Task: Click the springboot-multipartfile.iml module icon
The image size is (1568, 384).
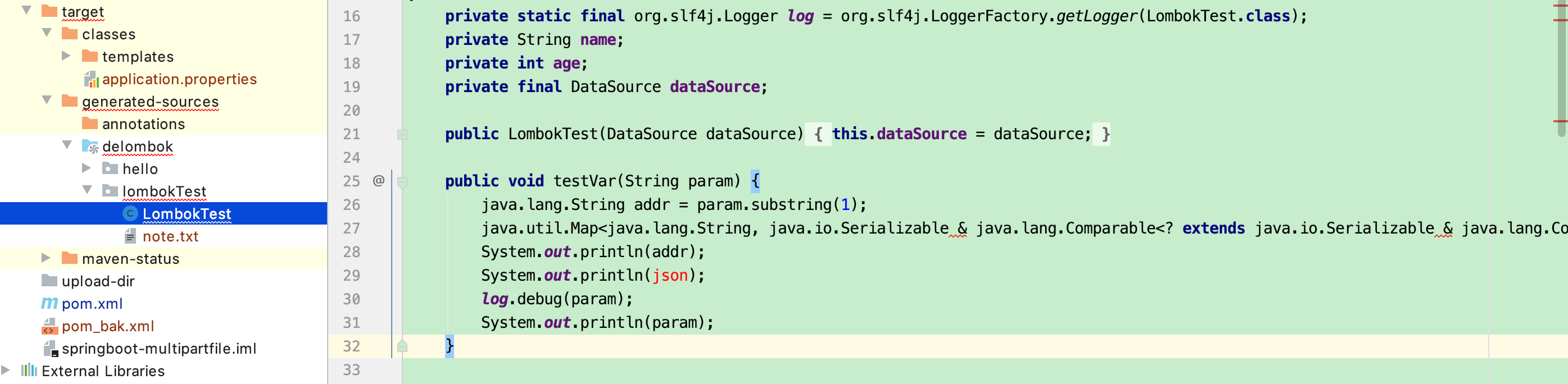Action: [49, 348]
